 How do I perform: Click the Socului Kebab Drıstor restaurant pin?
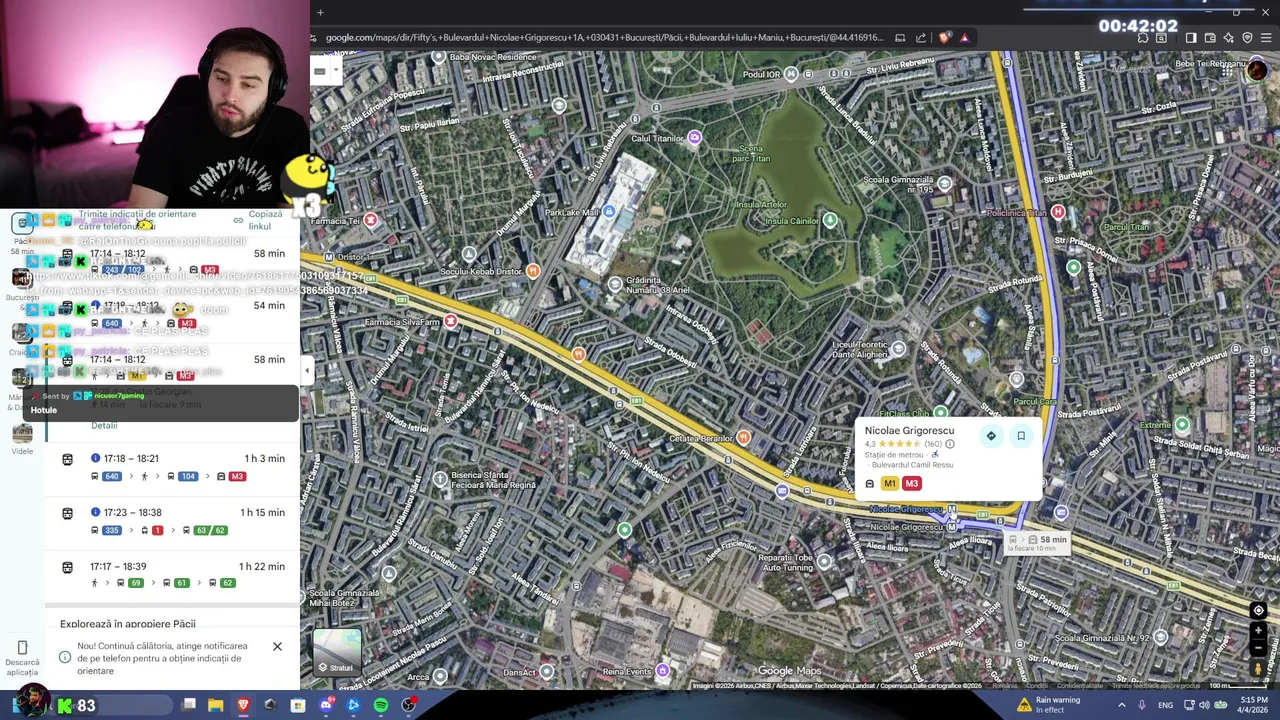(x=532, y=271)
